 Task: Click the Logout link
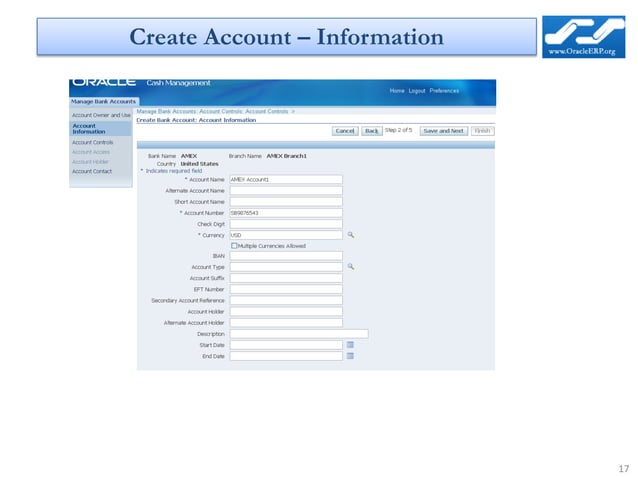[417, 91]
